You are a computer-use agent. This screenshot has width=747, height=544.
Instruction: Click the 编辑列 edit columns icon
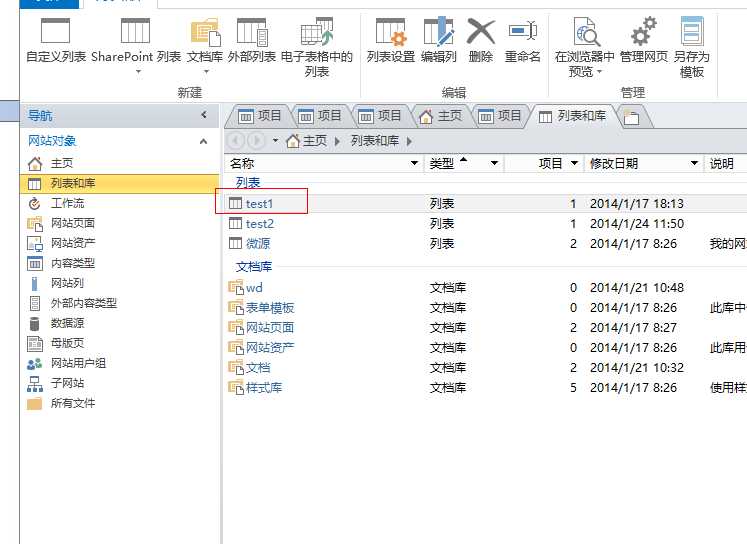point(439,31)
